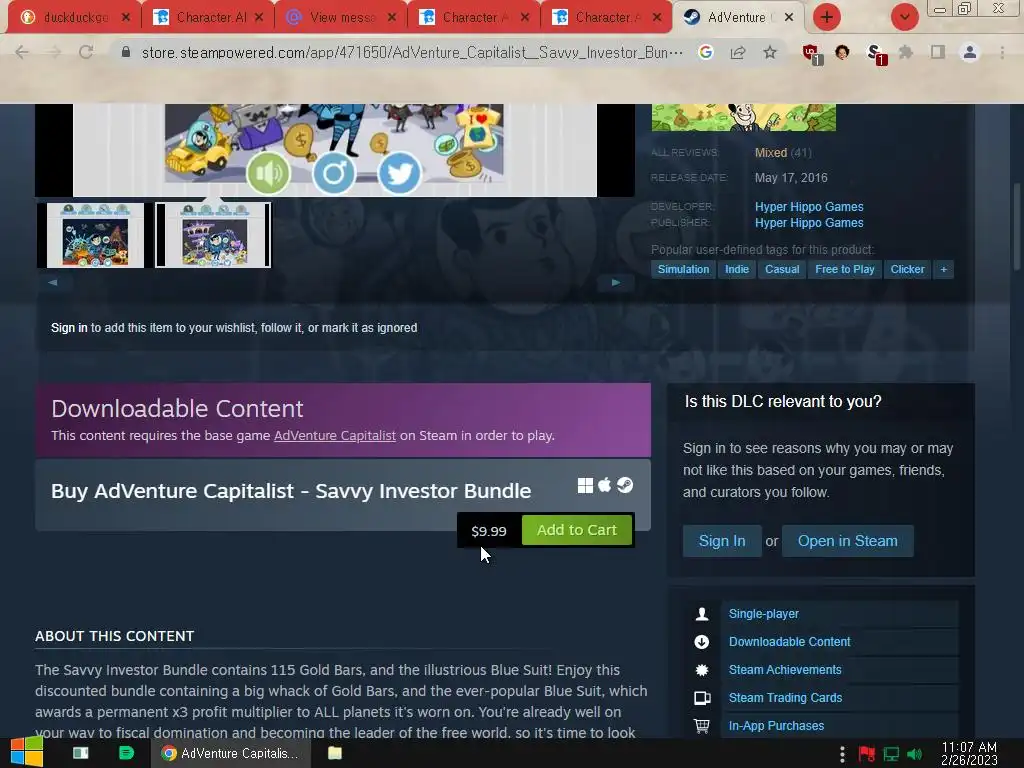Bookmark this page with the star icon
This screenshot has width=1024, height=768.
click(x=770, y=52)
